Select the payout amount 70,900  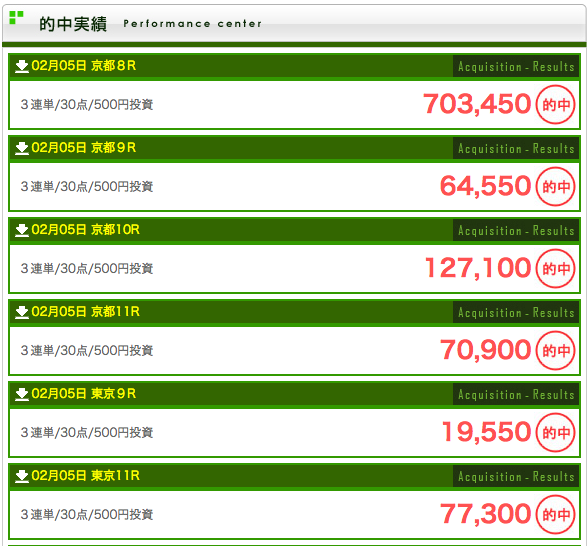pyautogui.click(x=486, y=351)
